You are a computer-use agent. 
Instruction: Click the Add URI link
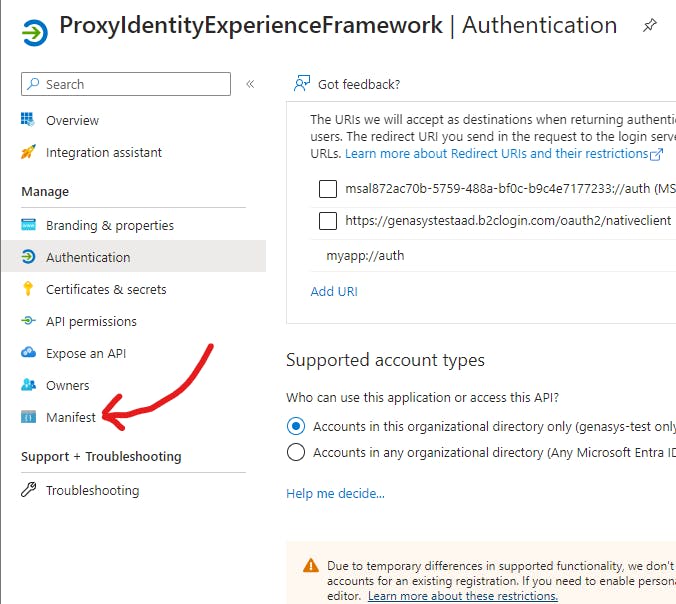tap(334, 291)
